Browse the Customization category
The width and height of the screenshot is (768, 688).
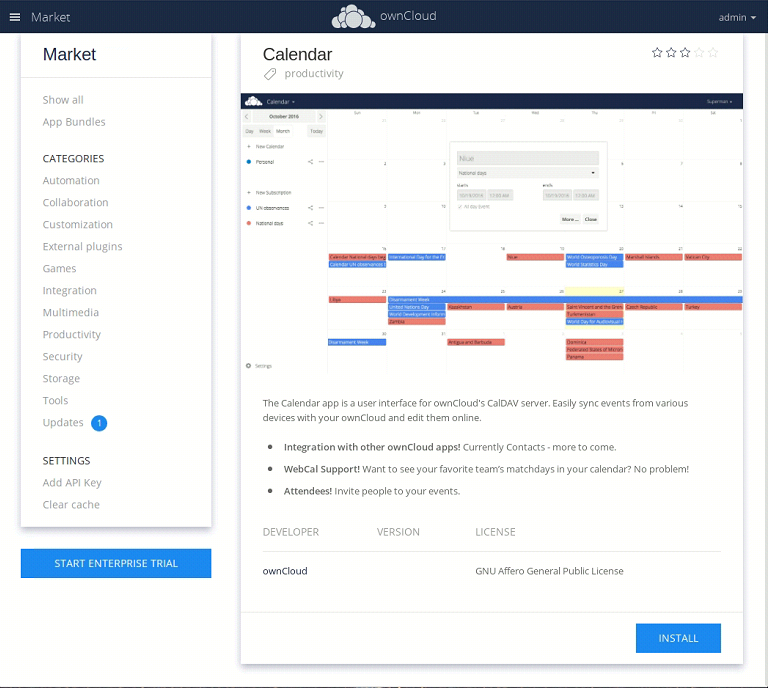click(x=77, y=225)
